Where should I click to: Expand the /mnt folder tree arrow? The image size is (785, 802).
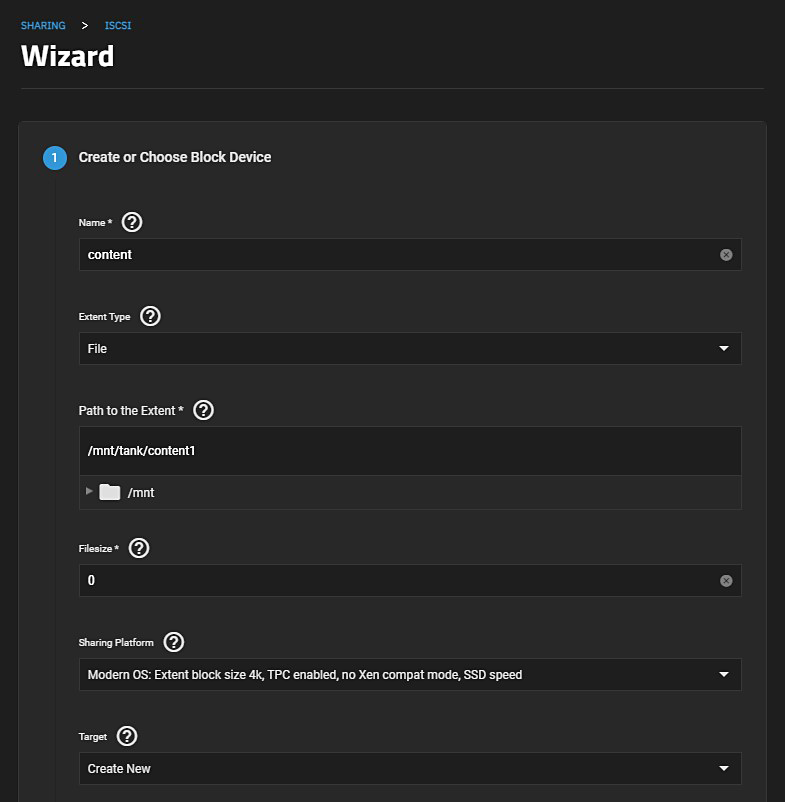(90, 491)
